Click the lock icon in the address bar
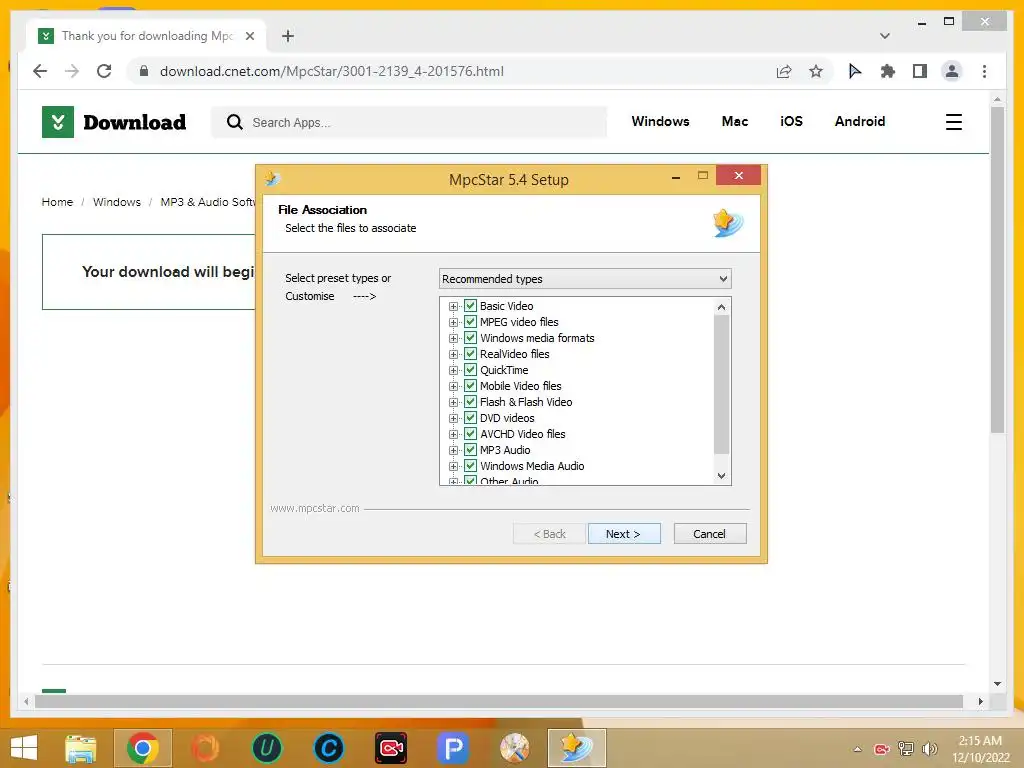 144,71
